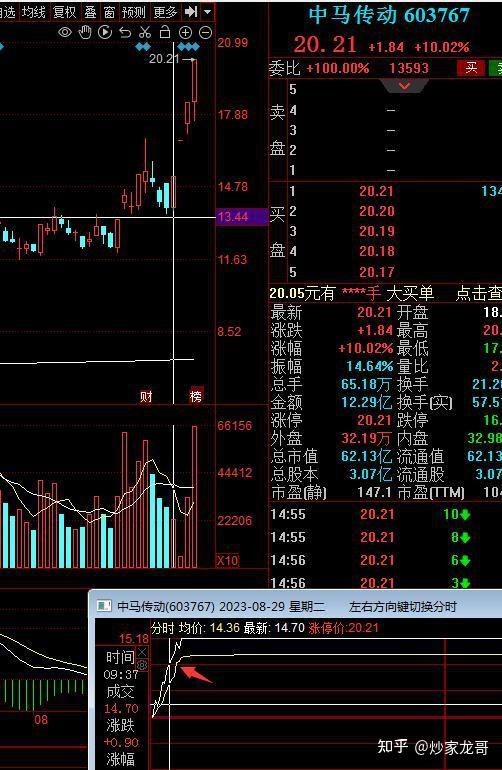The image size is (502, 770).
Task: Switch to the 均线 tab
Action: (34, 12)
